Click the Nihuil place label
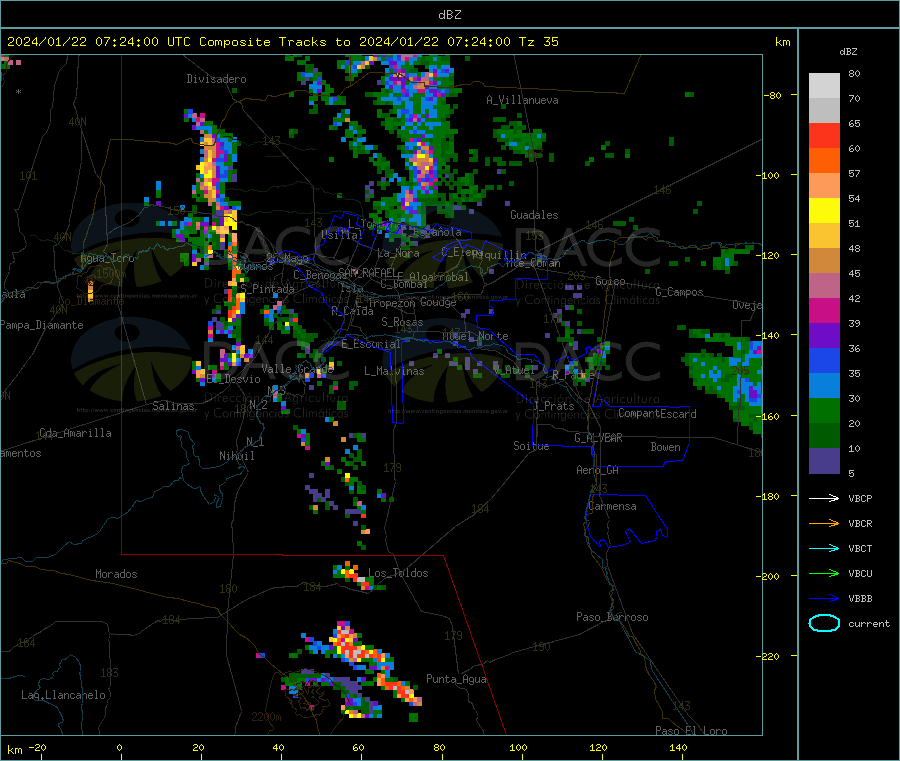The image size is (900, 761). (236, 456)
